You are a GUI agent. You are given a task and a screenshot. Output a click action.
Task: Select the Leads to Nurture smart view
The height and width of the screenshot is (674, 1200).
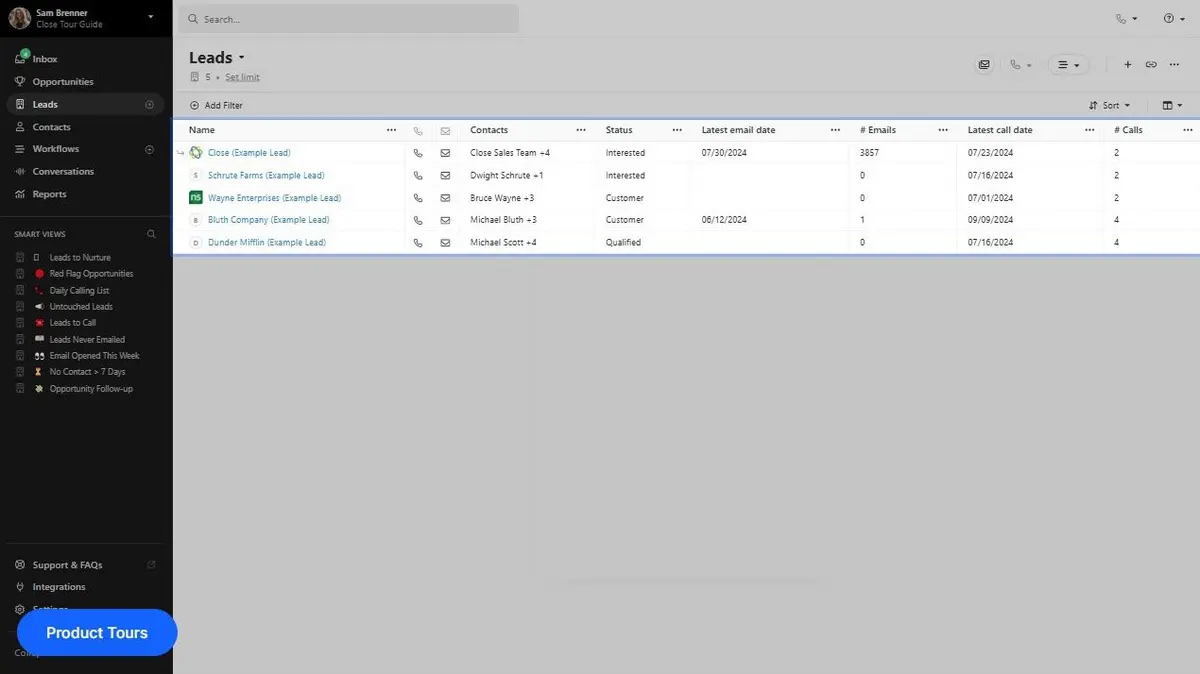[80, 257]
